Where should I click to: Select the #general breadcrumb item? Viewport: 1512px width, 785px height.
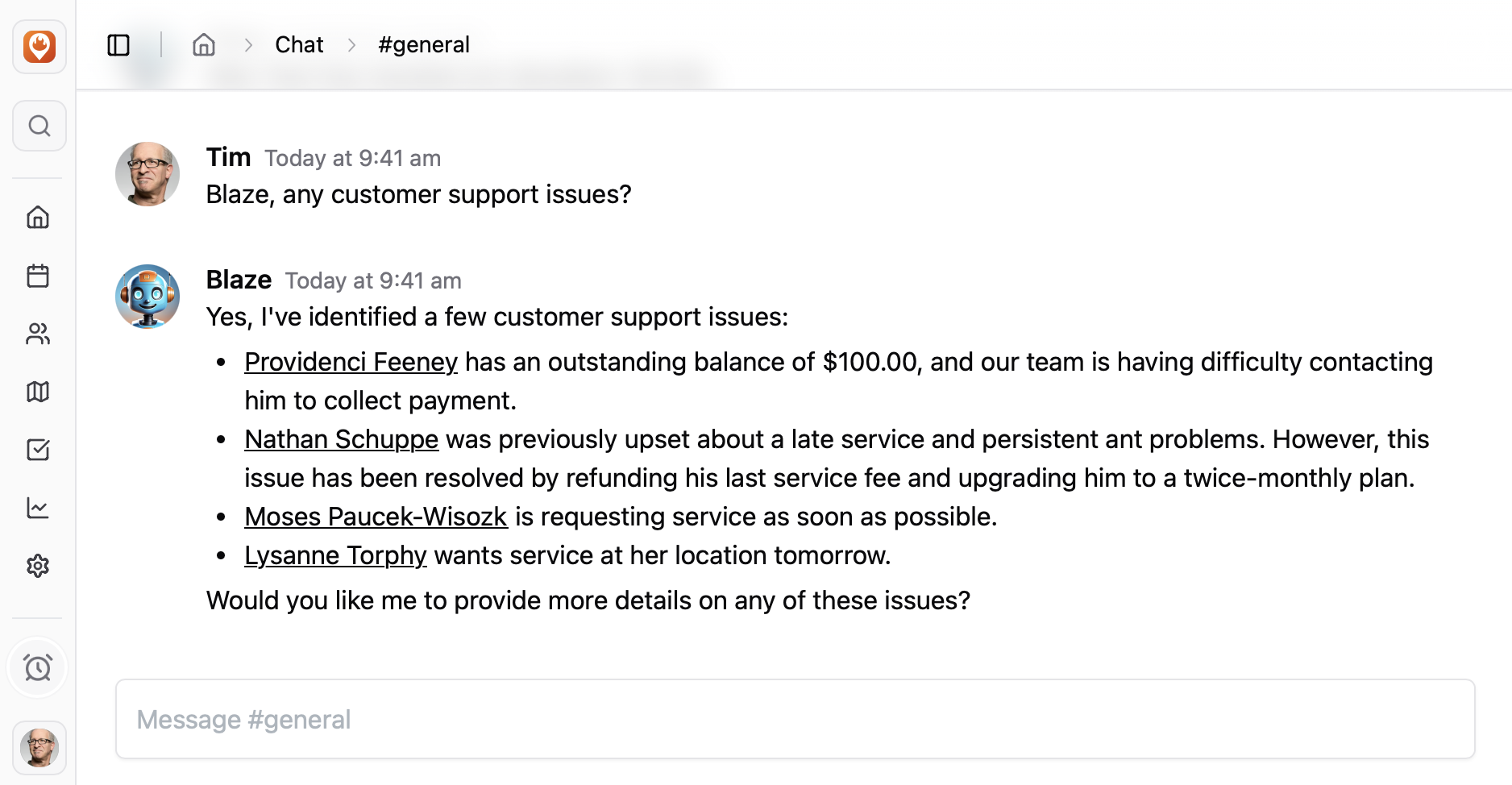tap(424, 45)
